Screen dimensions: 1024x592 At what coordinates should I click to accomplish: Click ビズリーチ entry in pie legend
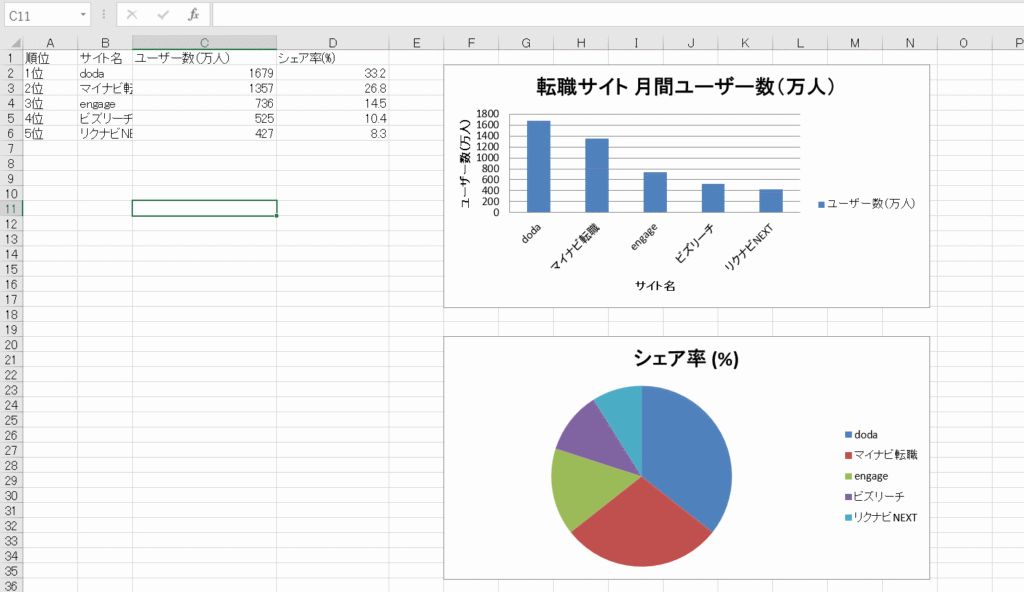[x=874, y=497]
